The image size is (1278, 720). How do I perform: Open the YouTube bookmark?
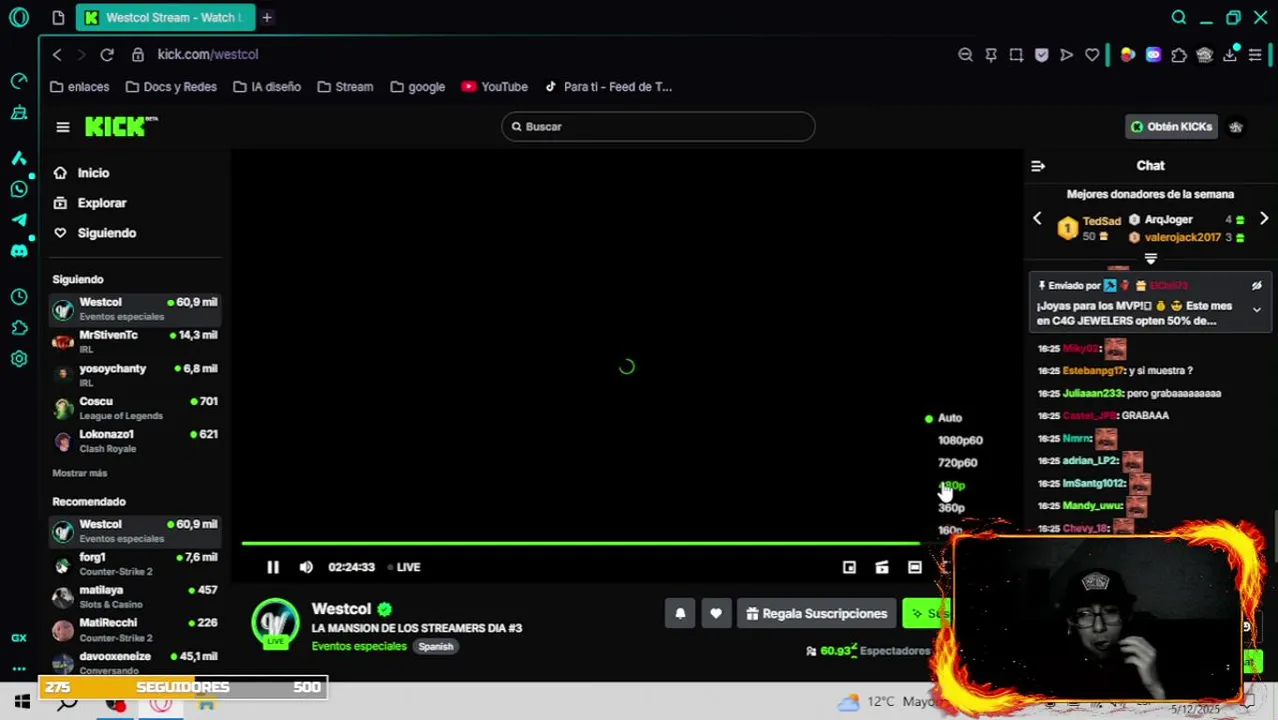point(494,87)
